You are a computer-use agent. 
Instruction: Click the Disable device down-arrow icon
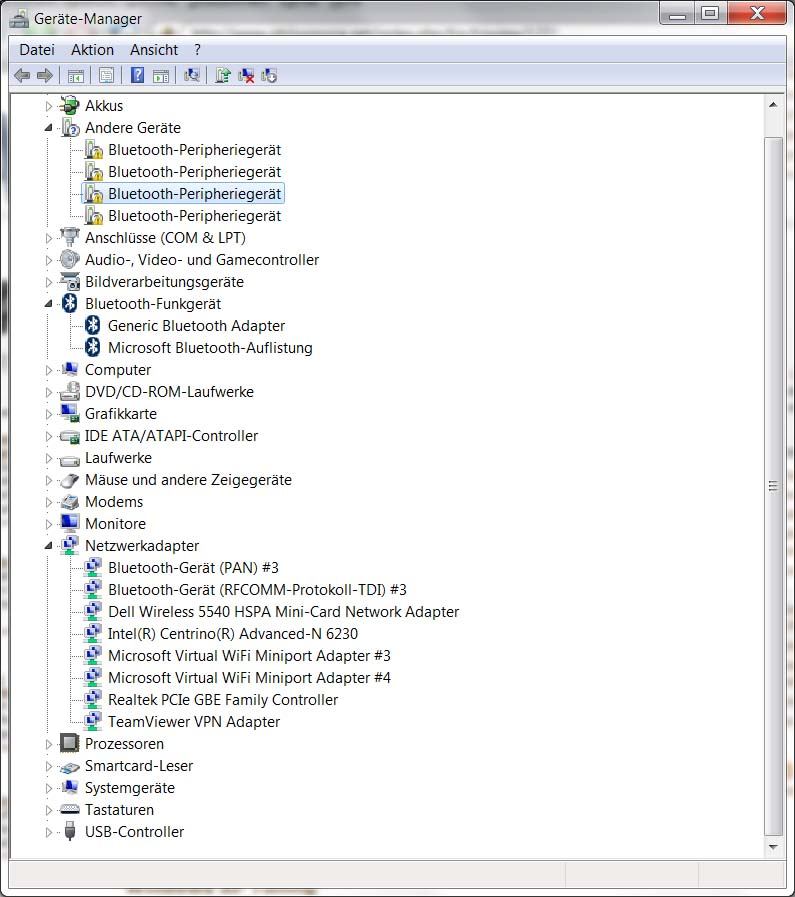point(269,76)
